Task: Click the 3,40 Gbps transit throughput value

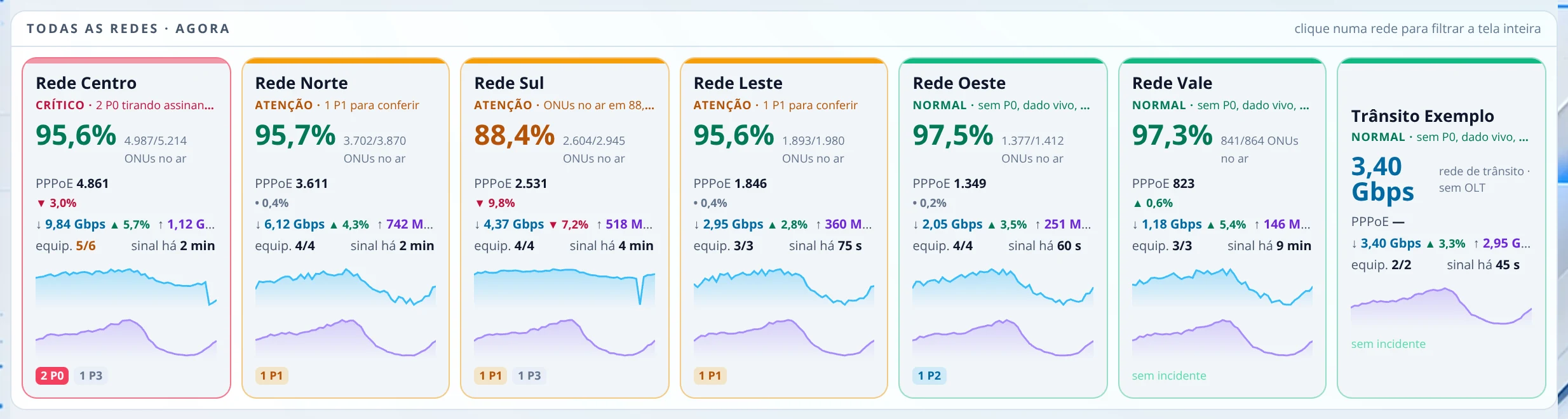Action: 1382,179
